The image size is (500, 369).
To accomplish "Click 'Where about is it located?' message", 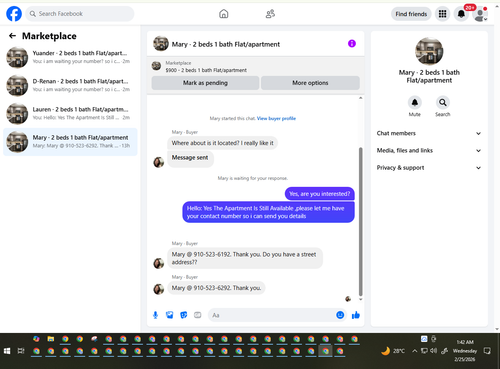I will pos(222,143).
